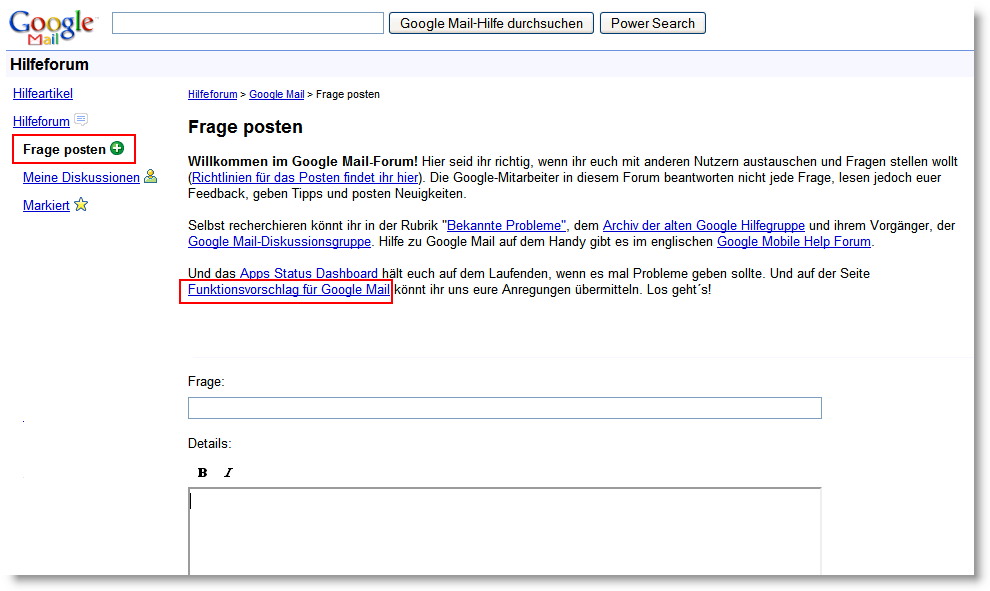Click into the Frage input field
This screenshot has width=990, height=591.
[x=504, y=408]
